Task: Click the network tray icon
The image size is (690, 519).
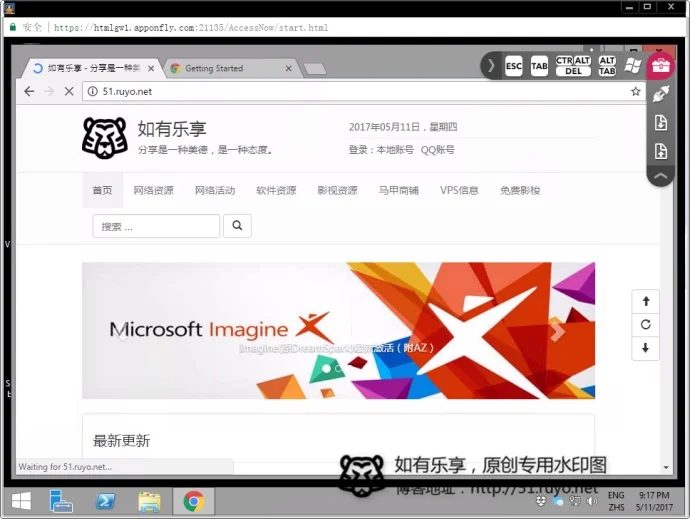Action: pyautogui.click(x=574, y=501)
